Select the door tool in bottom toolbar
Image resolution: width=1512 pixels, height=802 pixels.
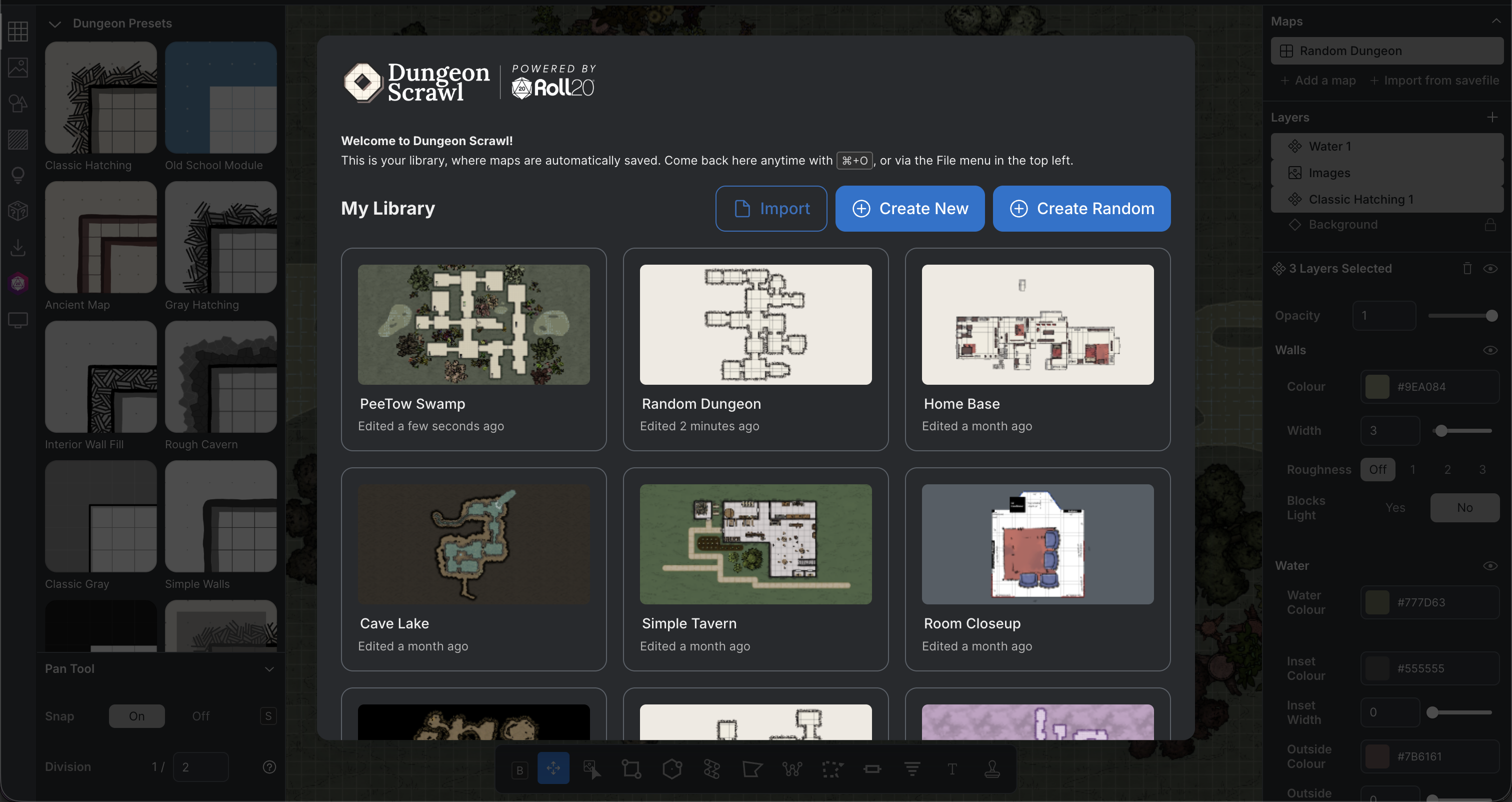(872, 768)
